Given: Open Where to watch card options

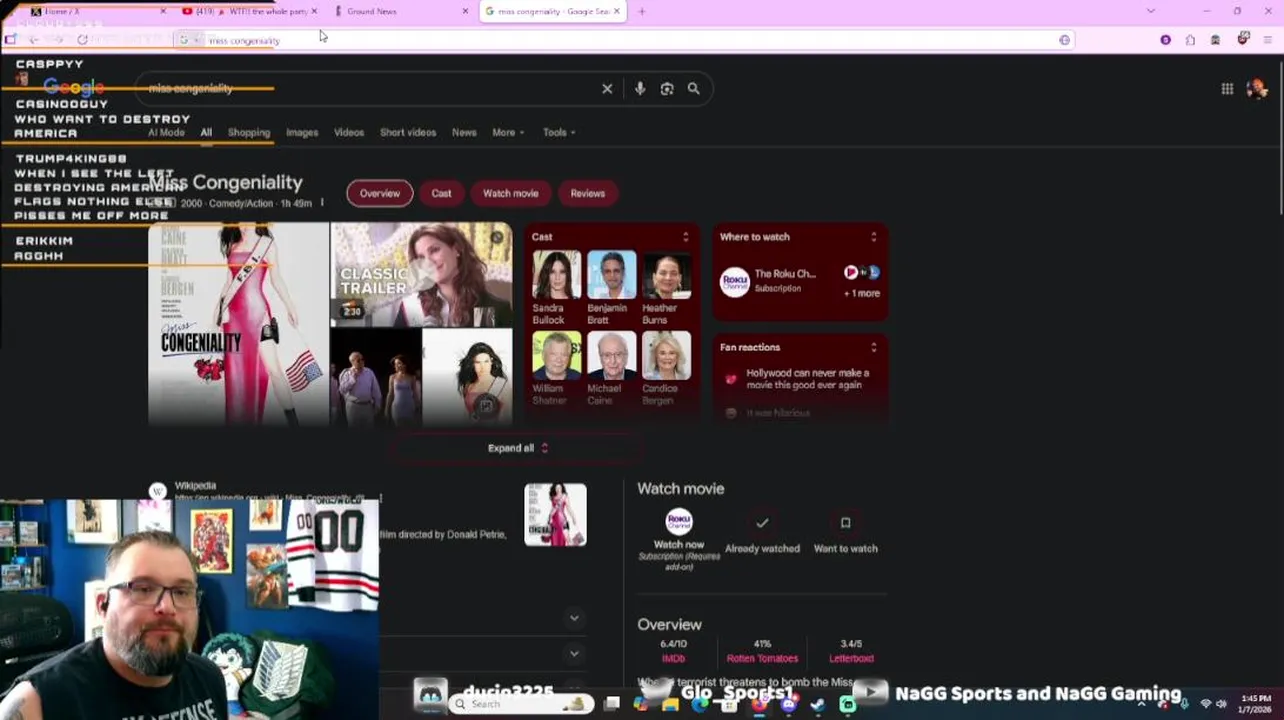Looking at the screenshot, I should click(x=873, y=237).
